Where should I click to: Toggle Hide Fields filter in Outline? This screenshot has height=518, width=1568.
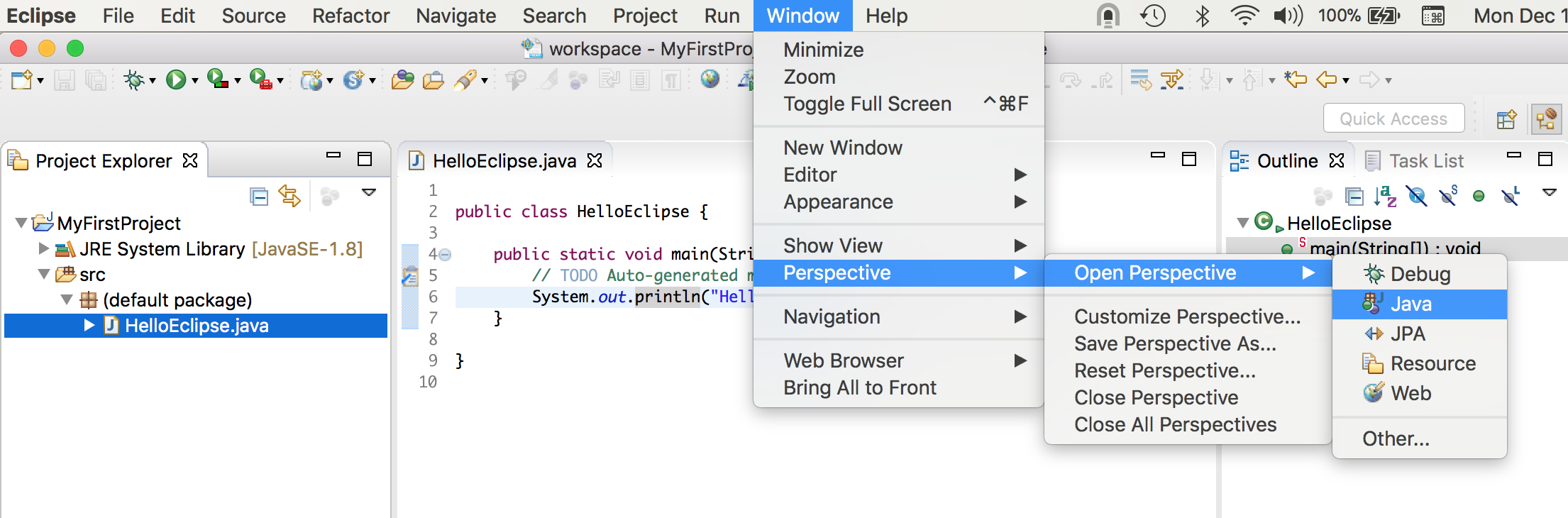pos(1416,196)
